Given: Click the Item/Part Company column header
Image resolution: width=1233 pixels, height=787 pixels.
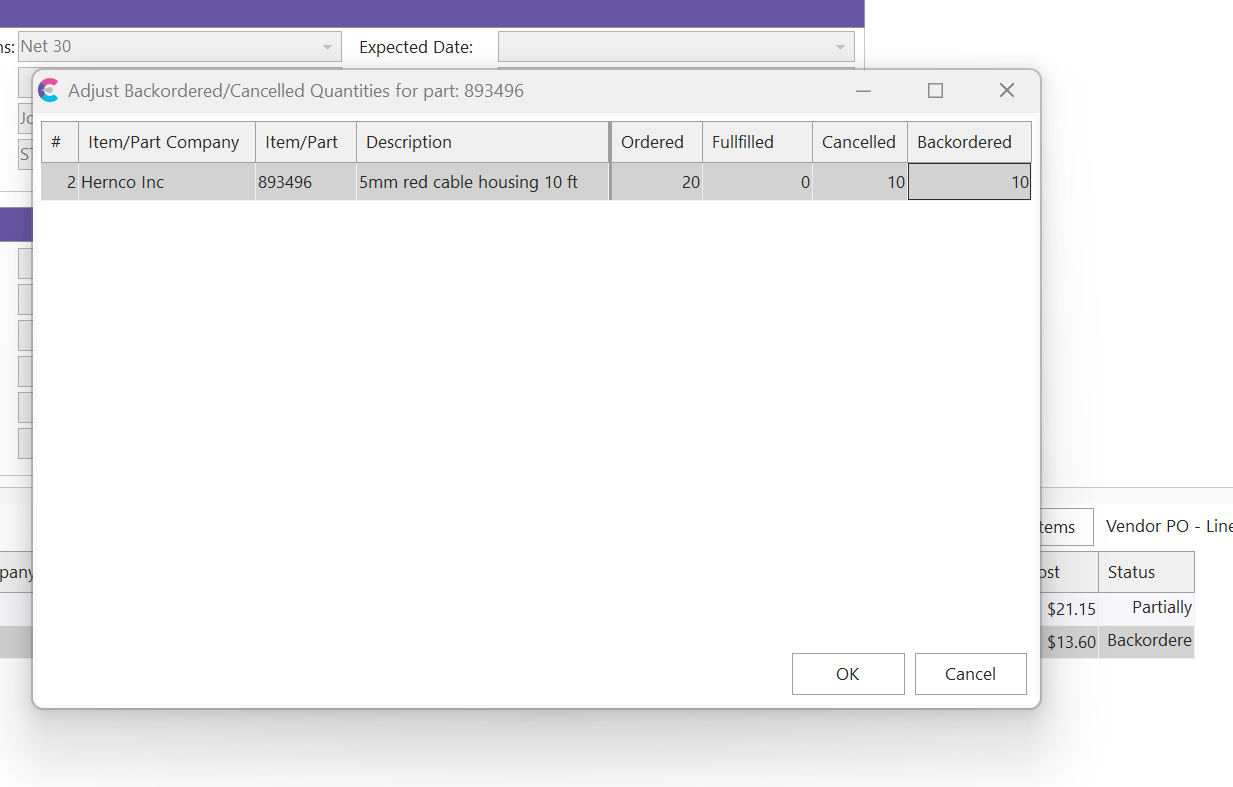Looking at the screenshot, I should click(x=166, y=142).
